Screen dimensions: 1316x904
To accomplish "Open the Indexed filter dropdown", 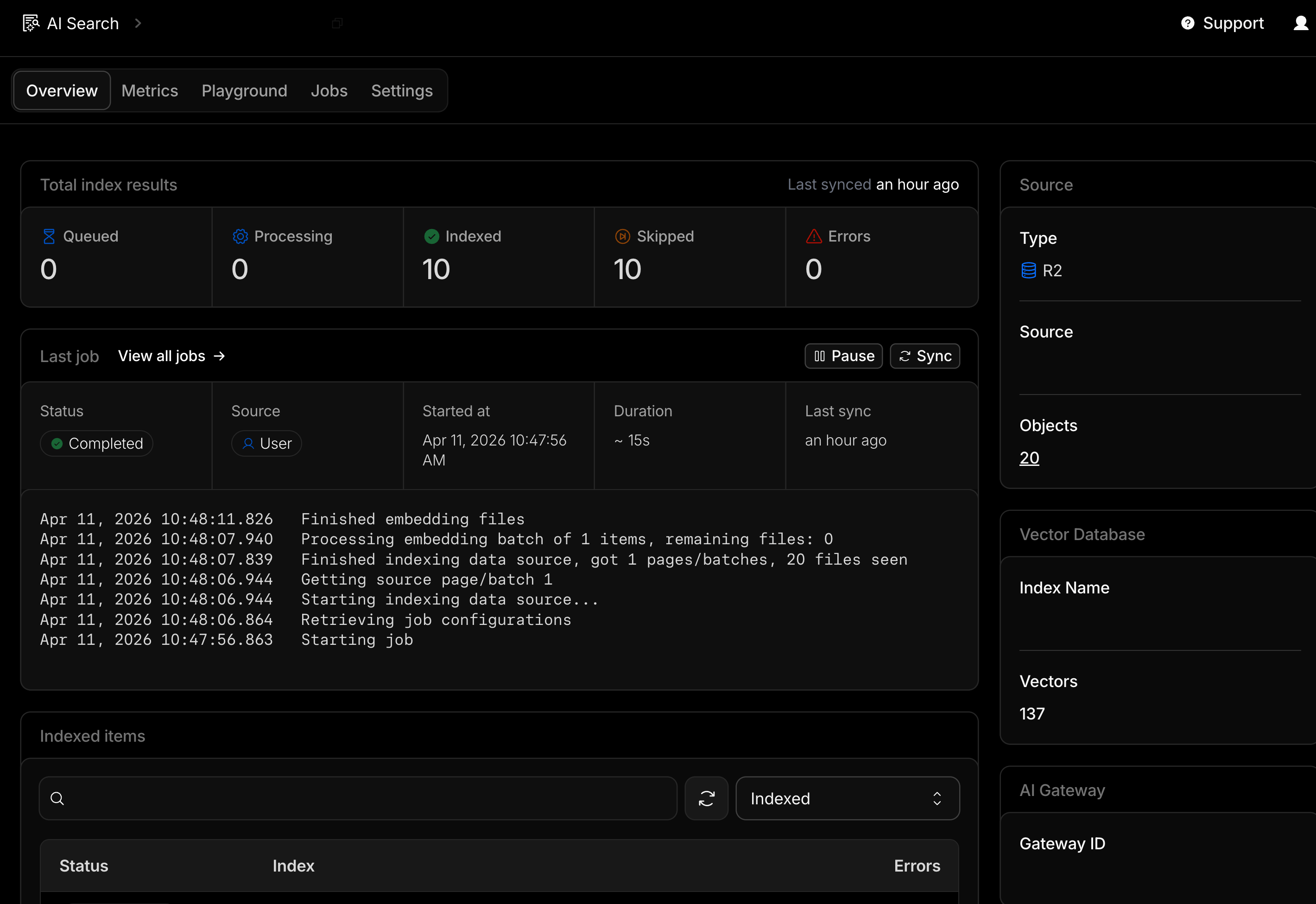I will (x=847, y=799).
